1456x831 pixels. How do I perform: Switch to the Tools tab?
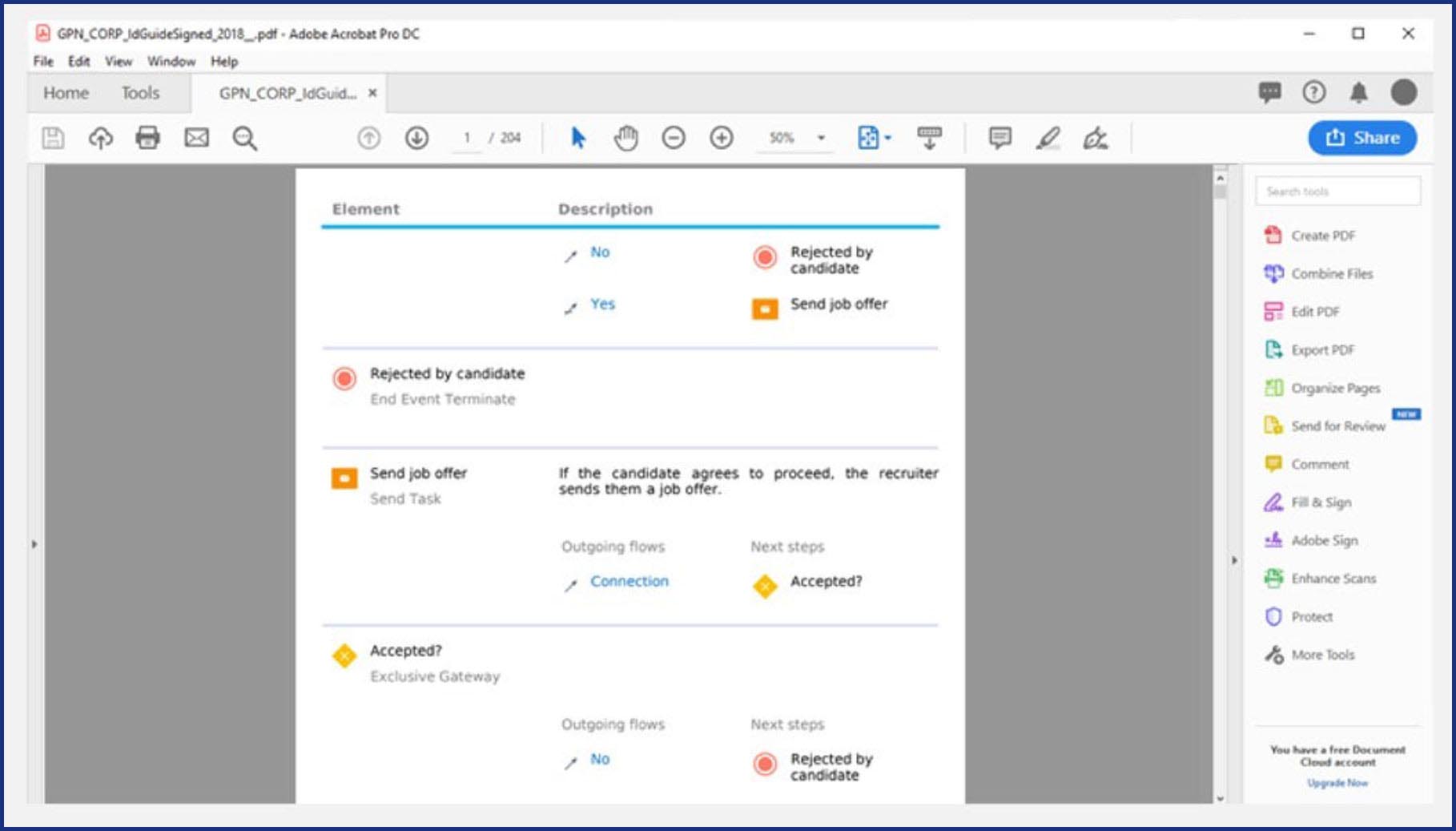coord(140,93)
